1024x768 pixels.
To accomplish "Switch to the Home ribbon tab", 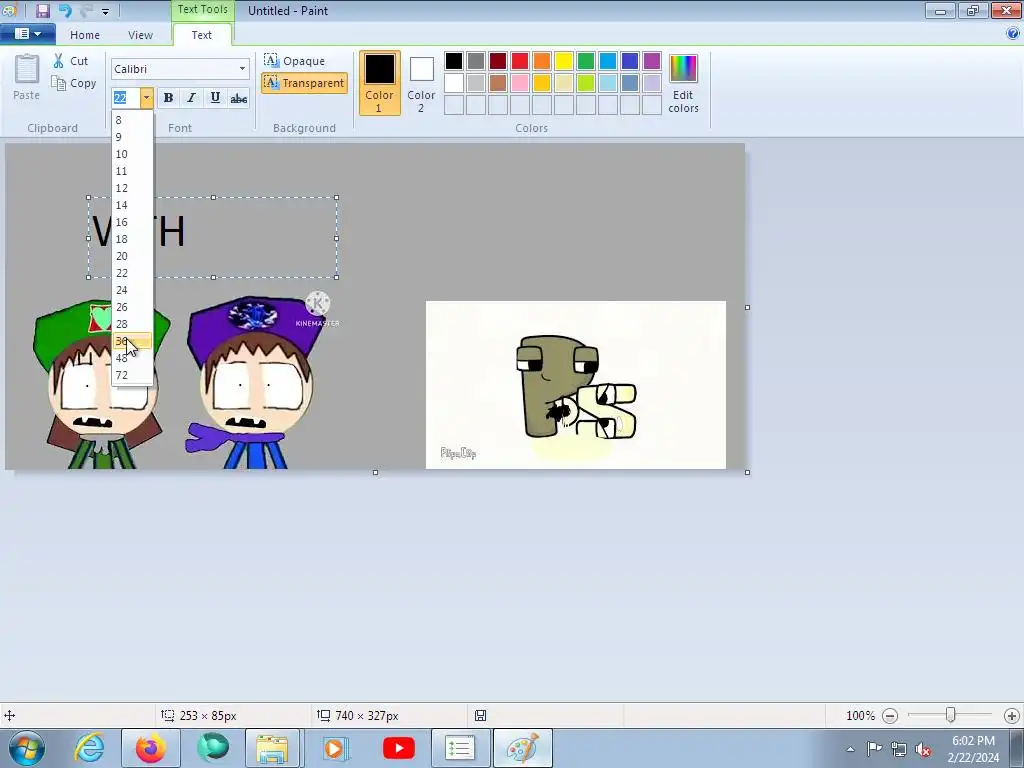I will [85, 35].
